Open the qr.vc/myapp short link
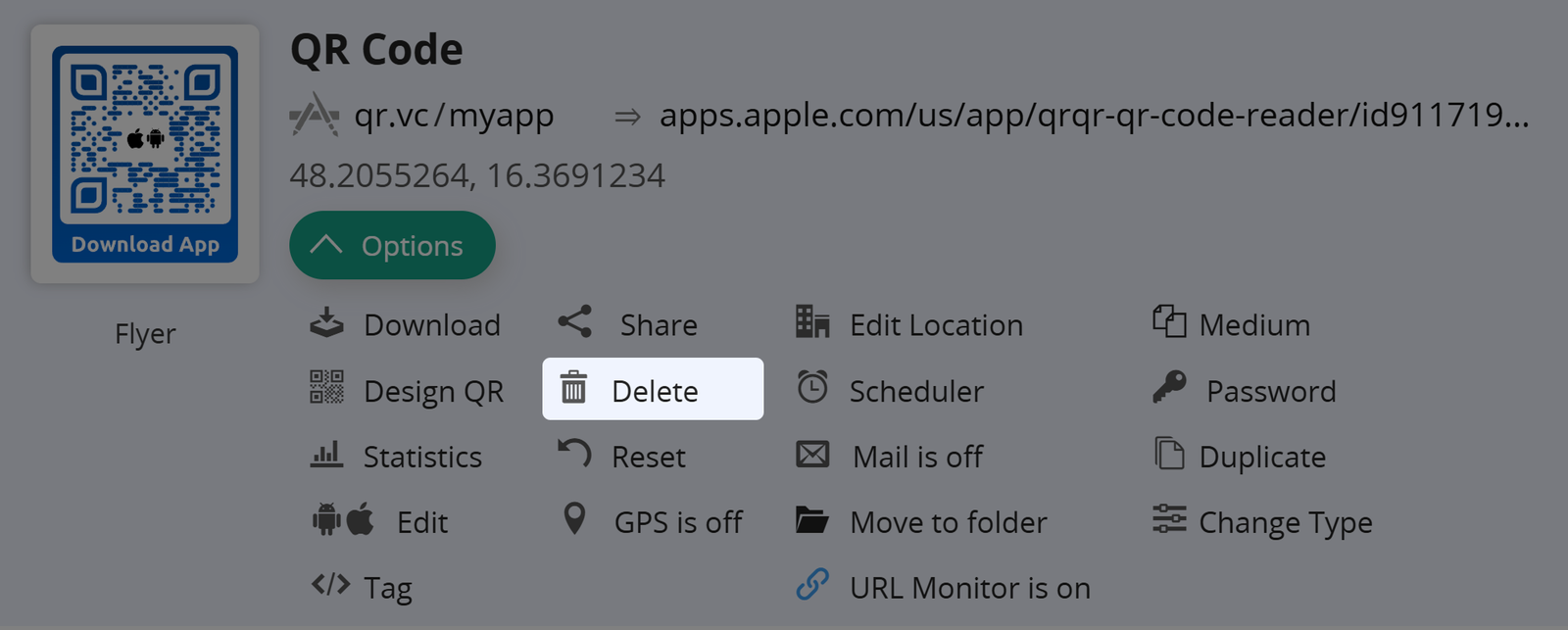 (x=454, y=116)
